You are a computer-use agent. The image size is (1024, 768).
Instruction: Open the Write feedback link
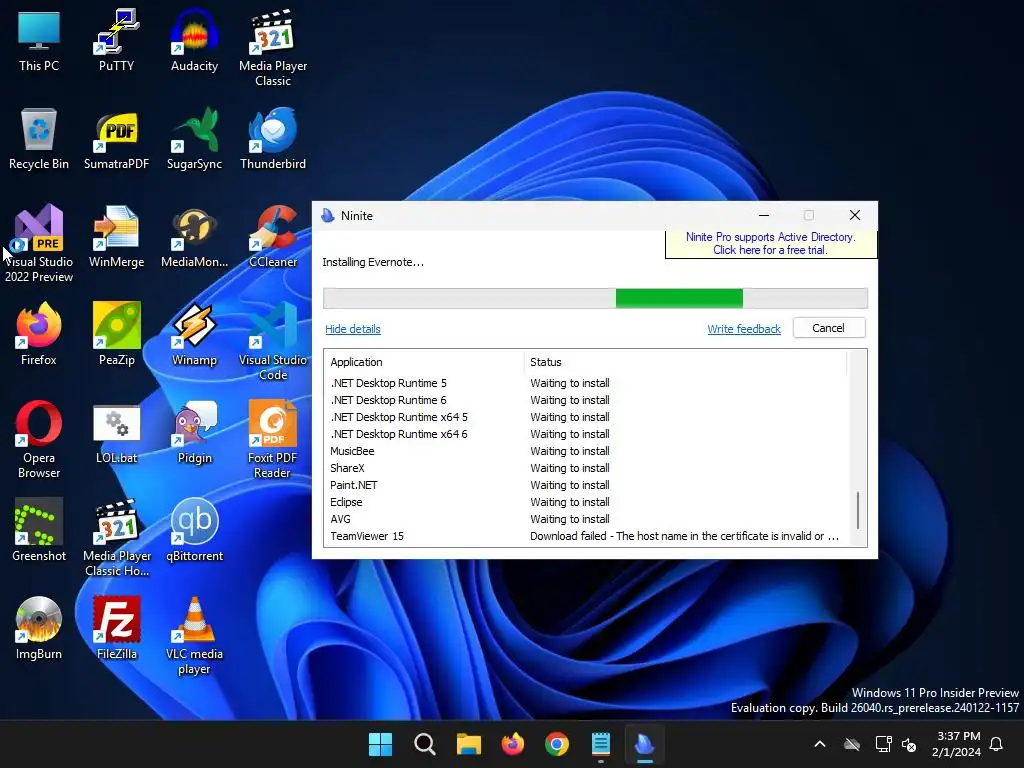[744, 329]
